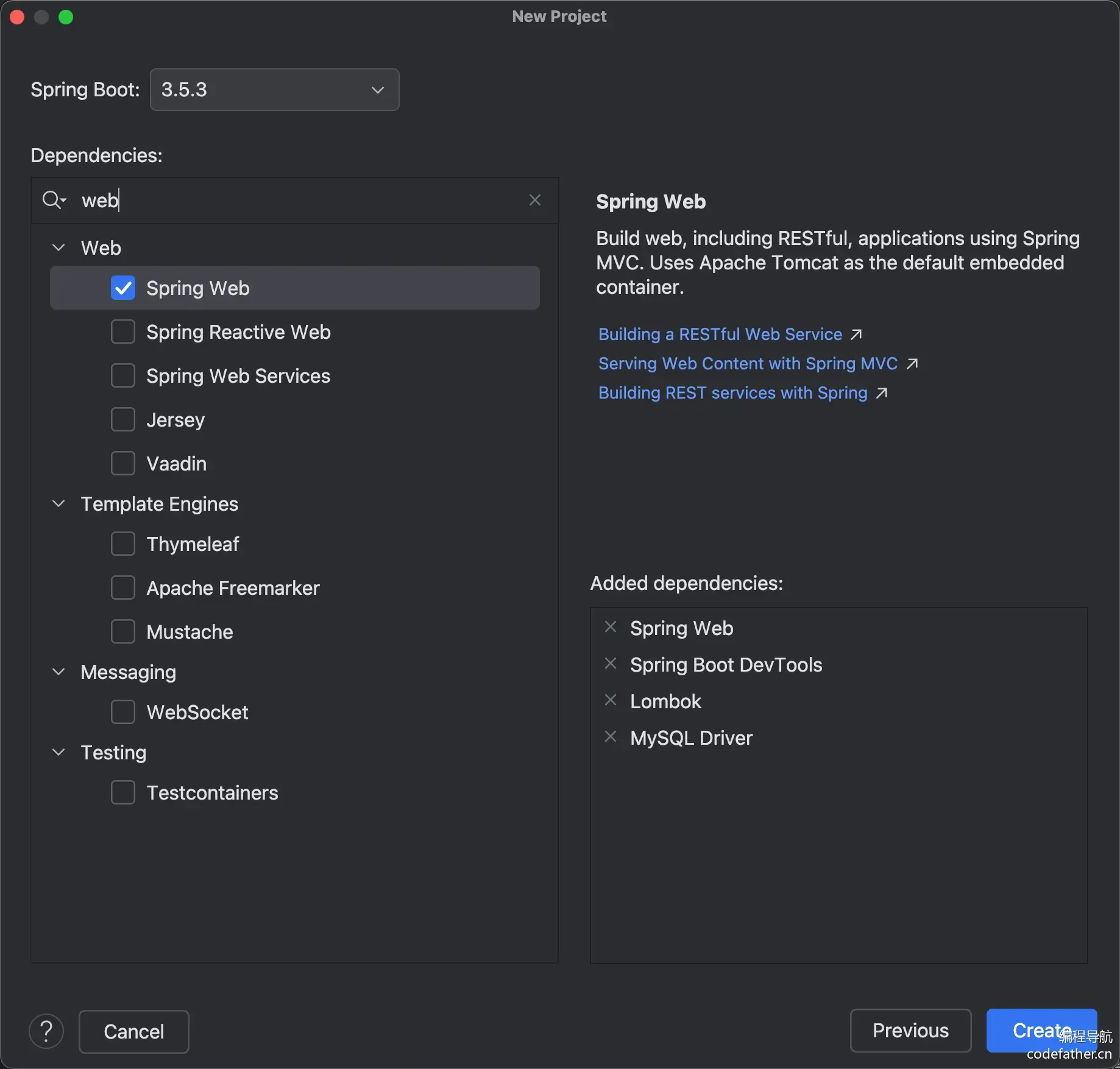The height and width of the screenshot is (1069, 1120).
Task: Click the search magnifier icon in dependencies
Action: point(54,200)
